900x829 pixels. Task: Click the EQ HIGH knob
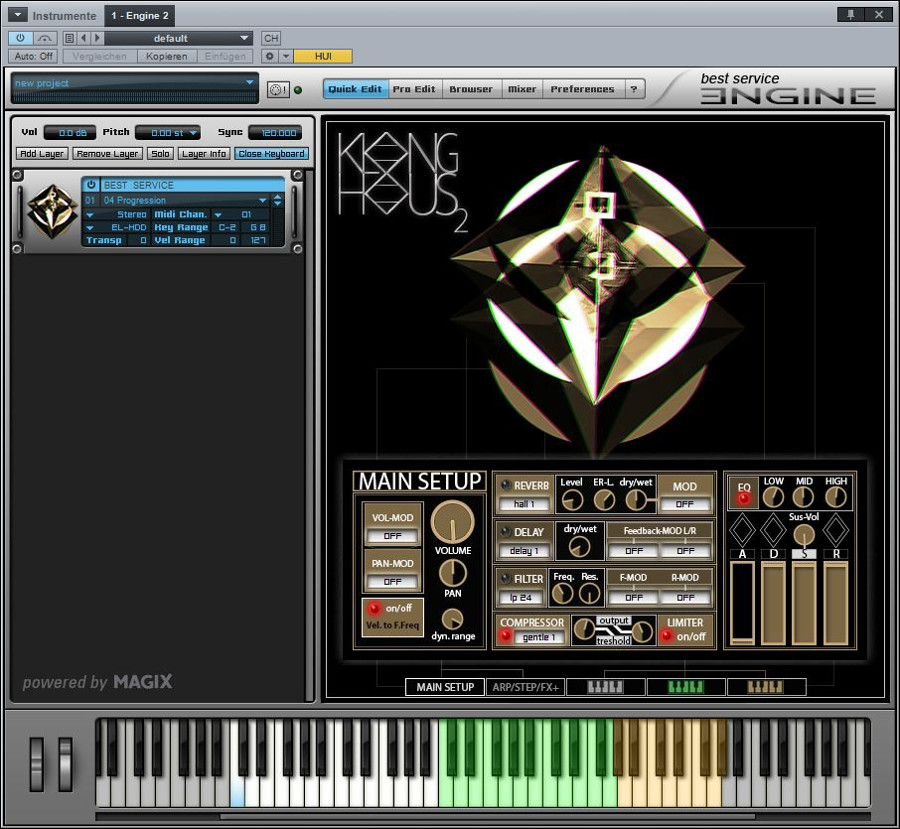click(x=835, y=497)
